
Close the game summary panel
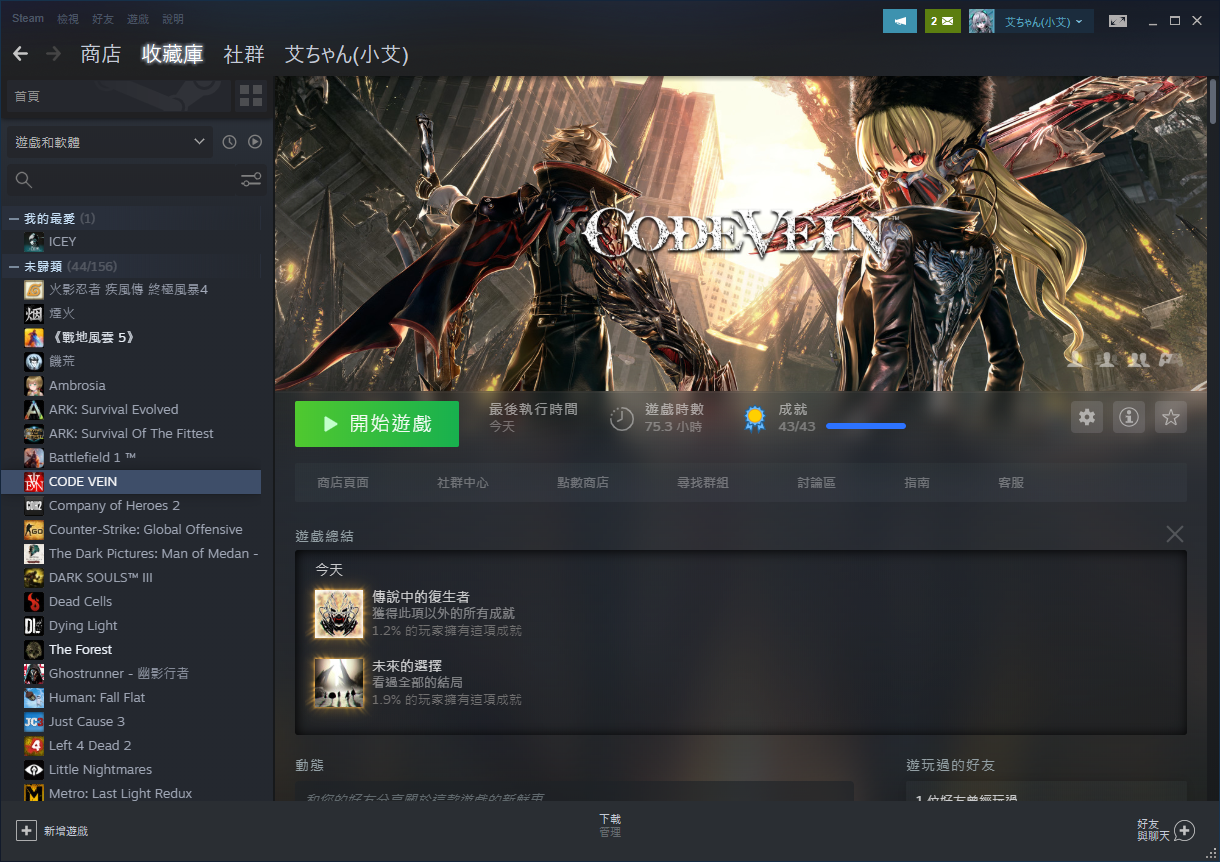(1174, 534)
